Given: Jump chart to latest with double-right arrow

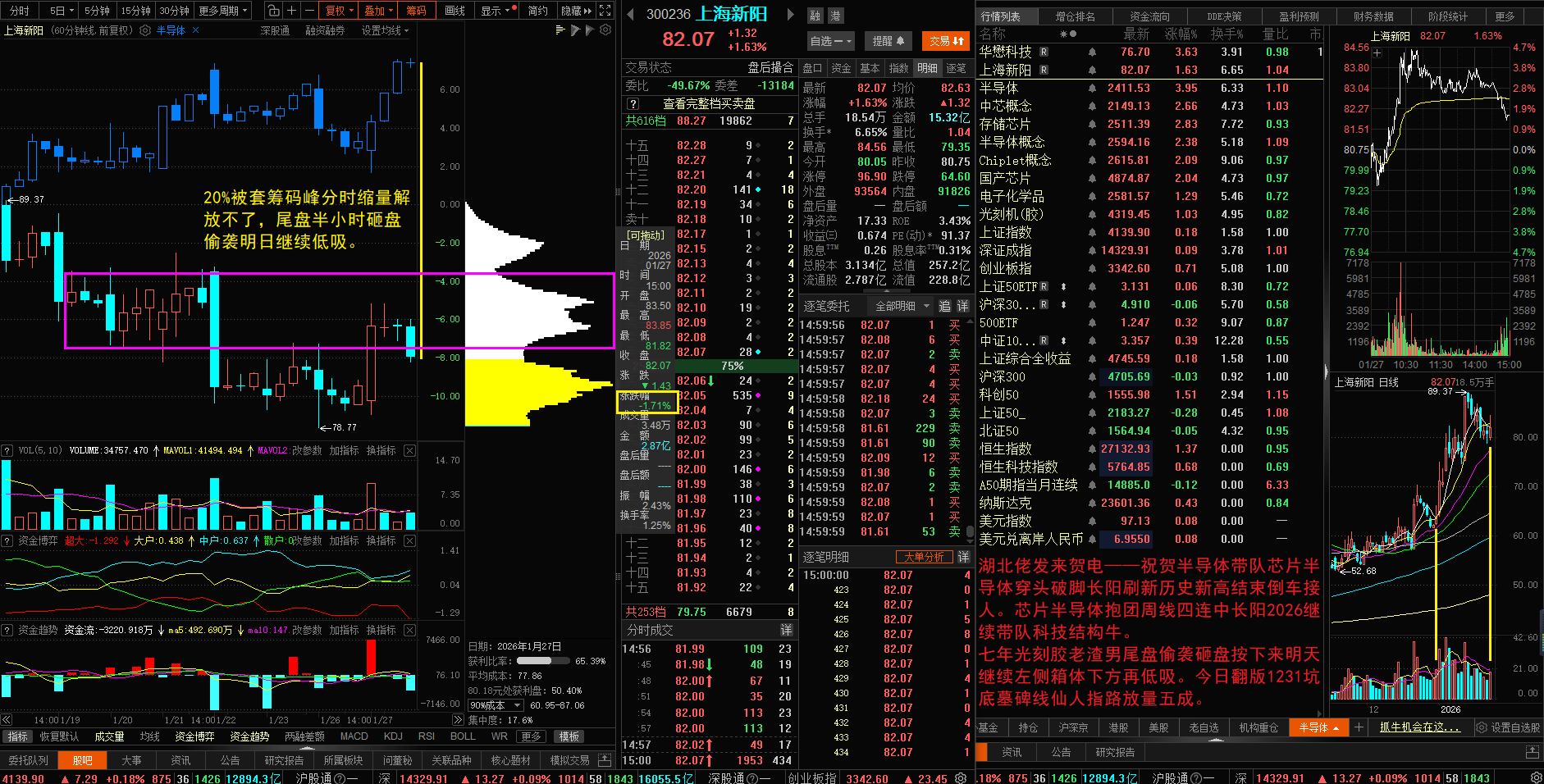Looking at the screenshot, I should [x=458, y=719].
